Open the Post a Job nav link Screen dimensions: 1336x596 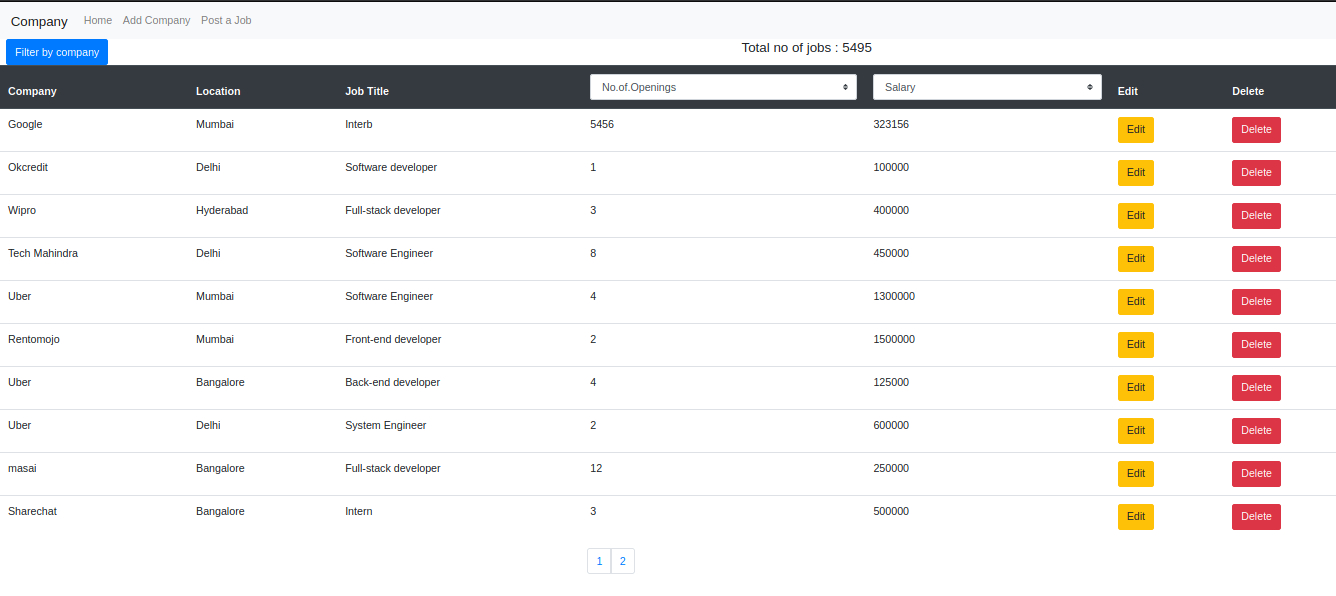[226, 20]
